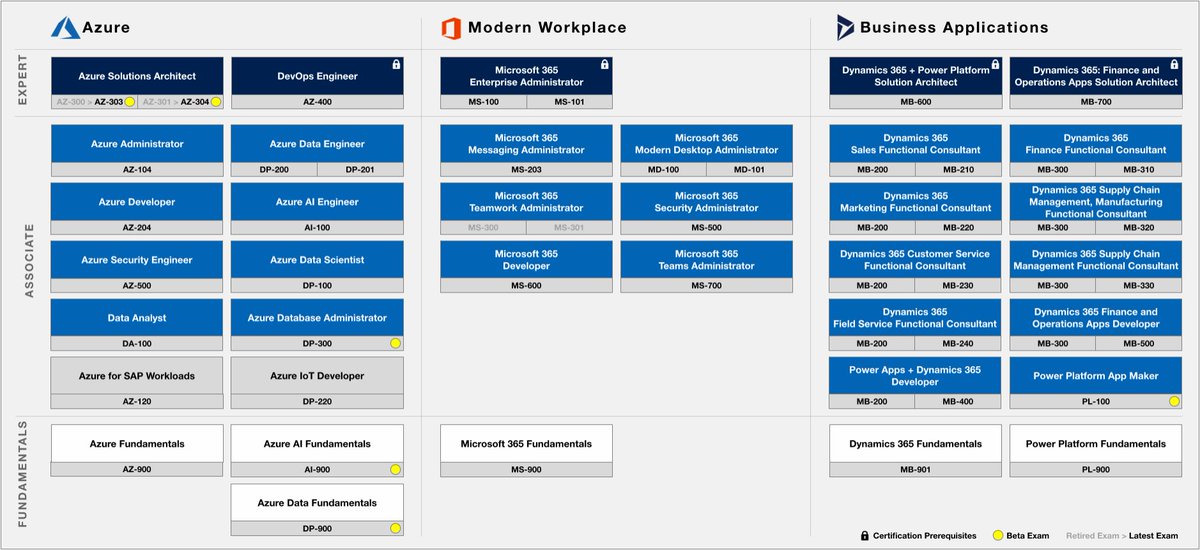Image resolution: width=1200 pixels, height=550 pixels.
Task: Click the beta dot on AI-900 row
Action: point(395,469)
